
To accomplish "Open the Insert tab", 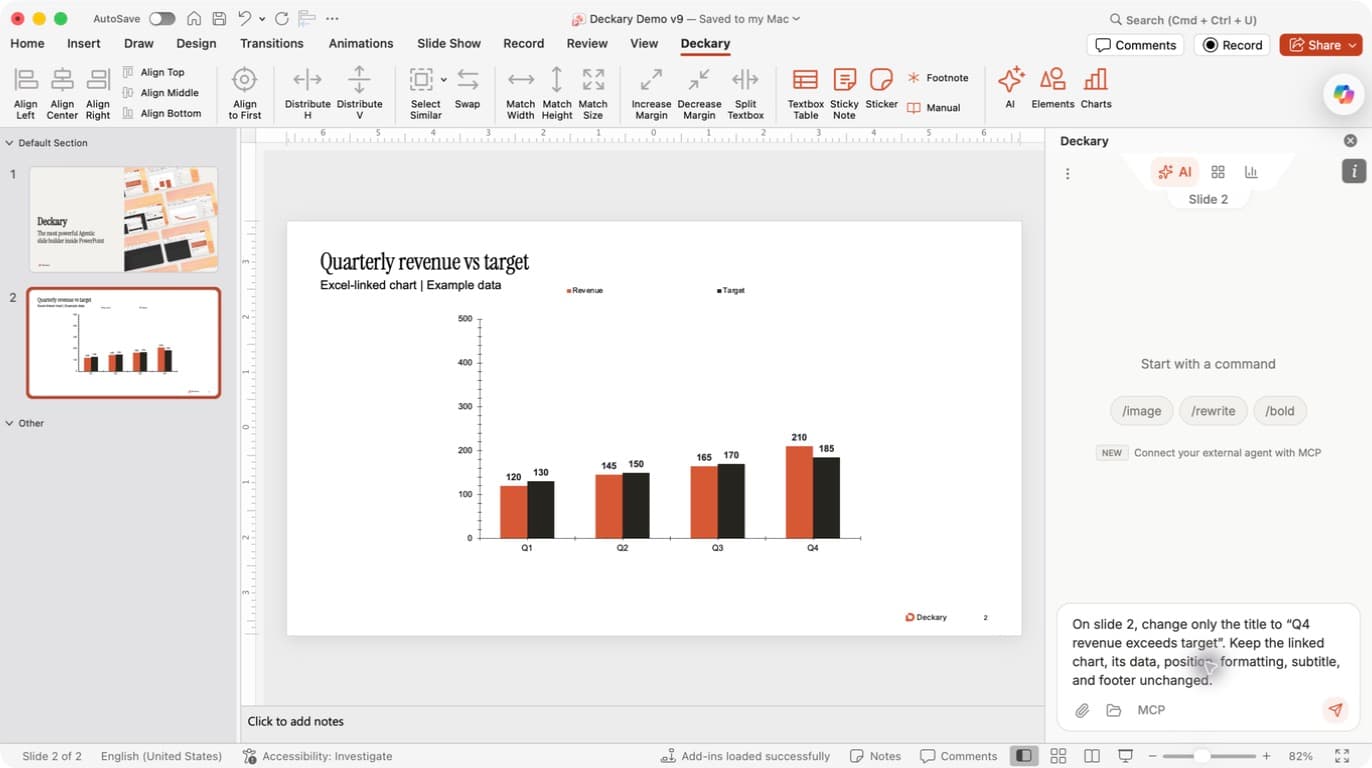I will click(84, 44).
